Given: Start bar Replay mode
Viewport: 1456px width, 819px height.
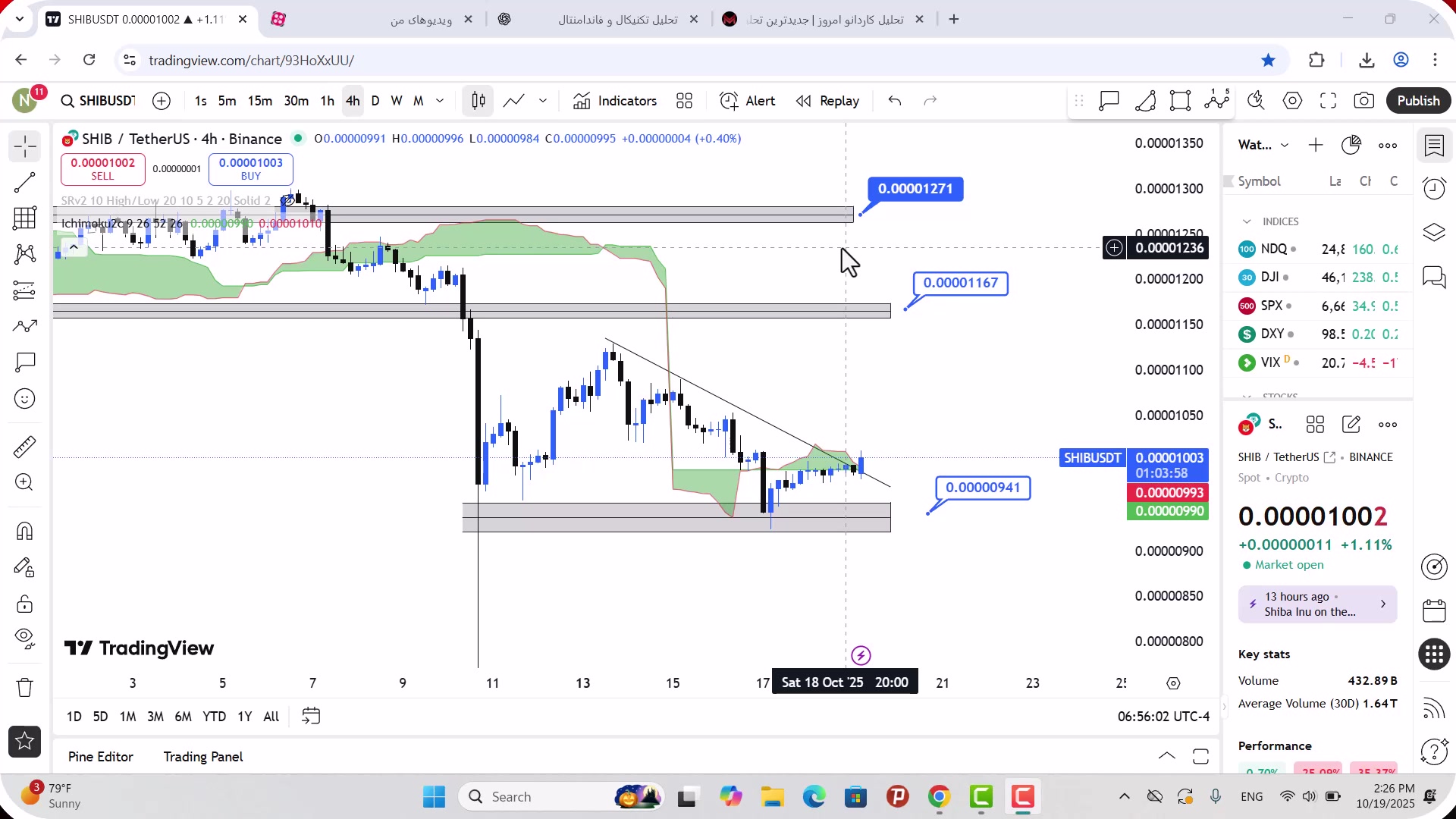Looking at the screenshot, I should click(827, 101).
